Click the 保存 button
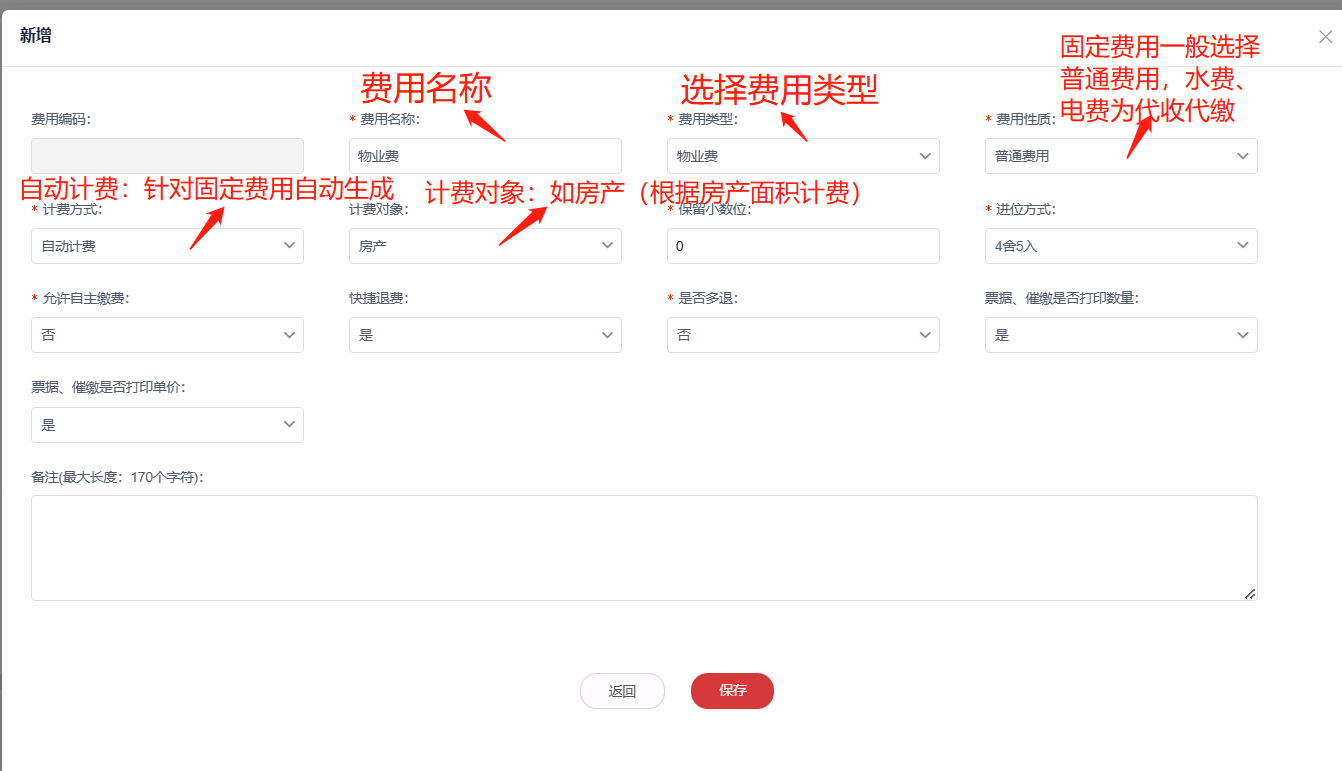1342x771 pixels. pos(732,691)
